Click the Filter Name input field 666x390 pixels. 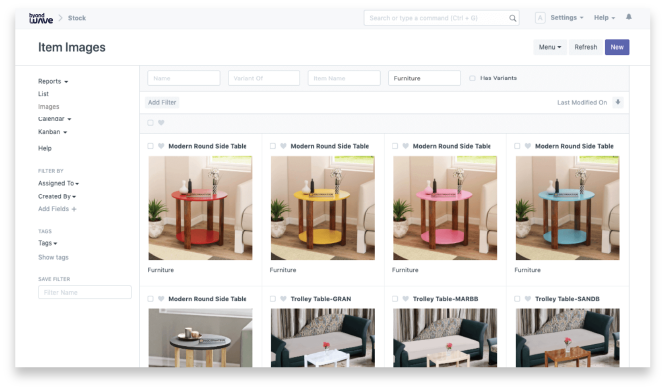(85, 292)
